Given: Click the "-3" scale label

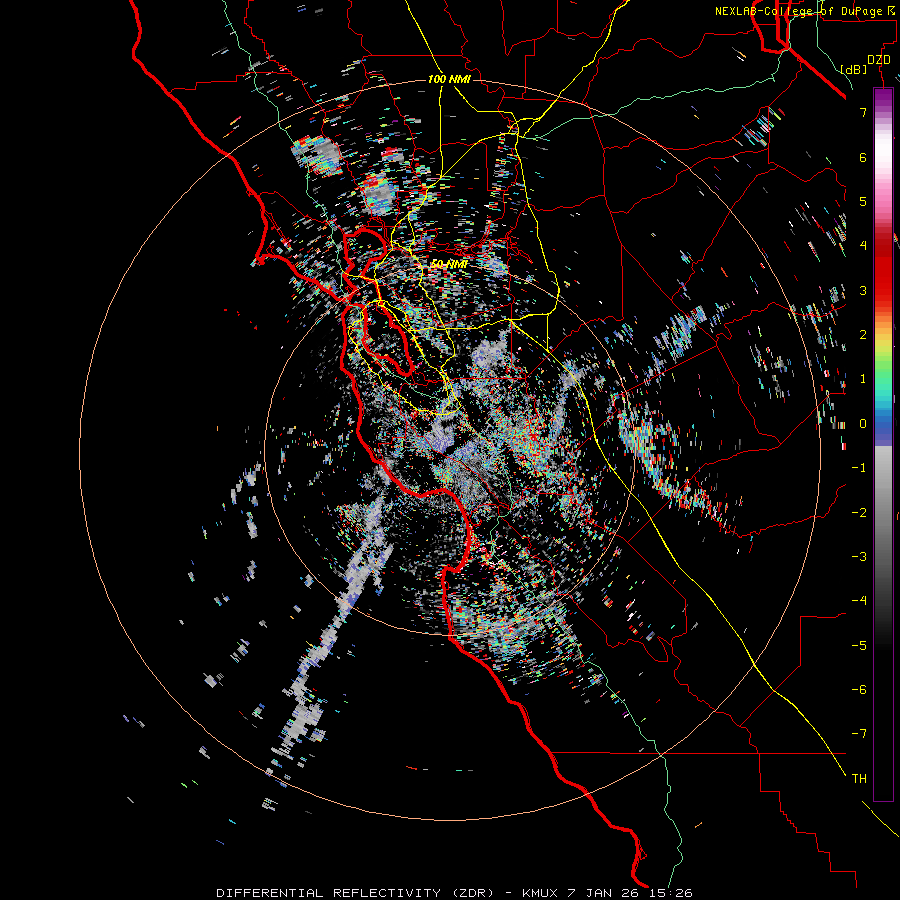Looking at the screenshot, I should pos(859,556).
